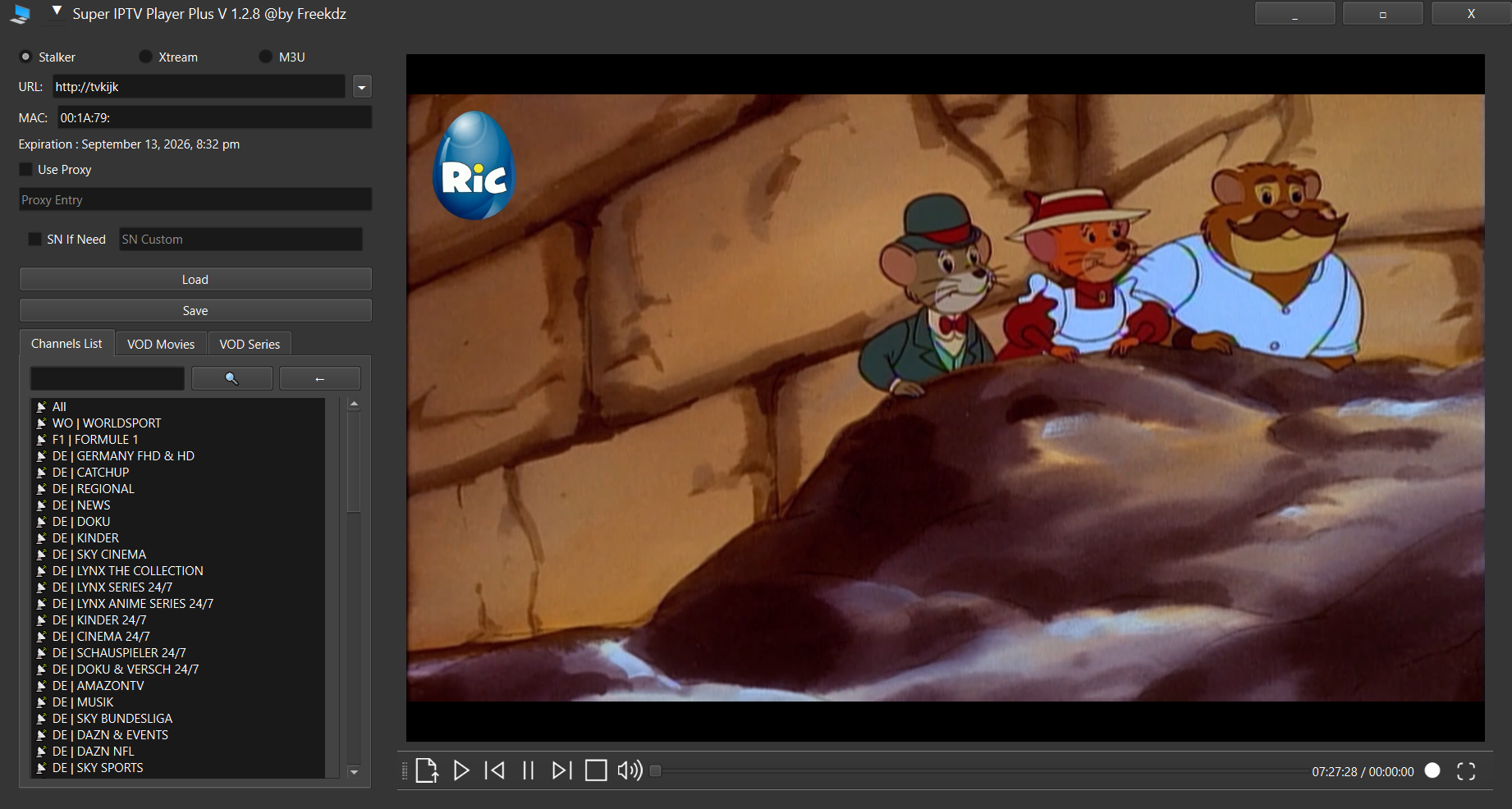1512x809 pixels.
Task: Mute the audio with the speaker icon
Action: pyautogui.click(x=630, y=770)
